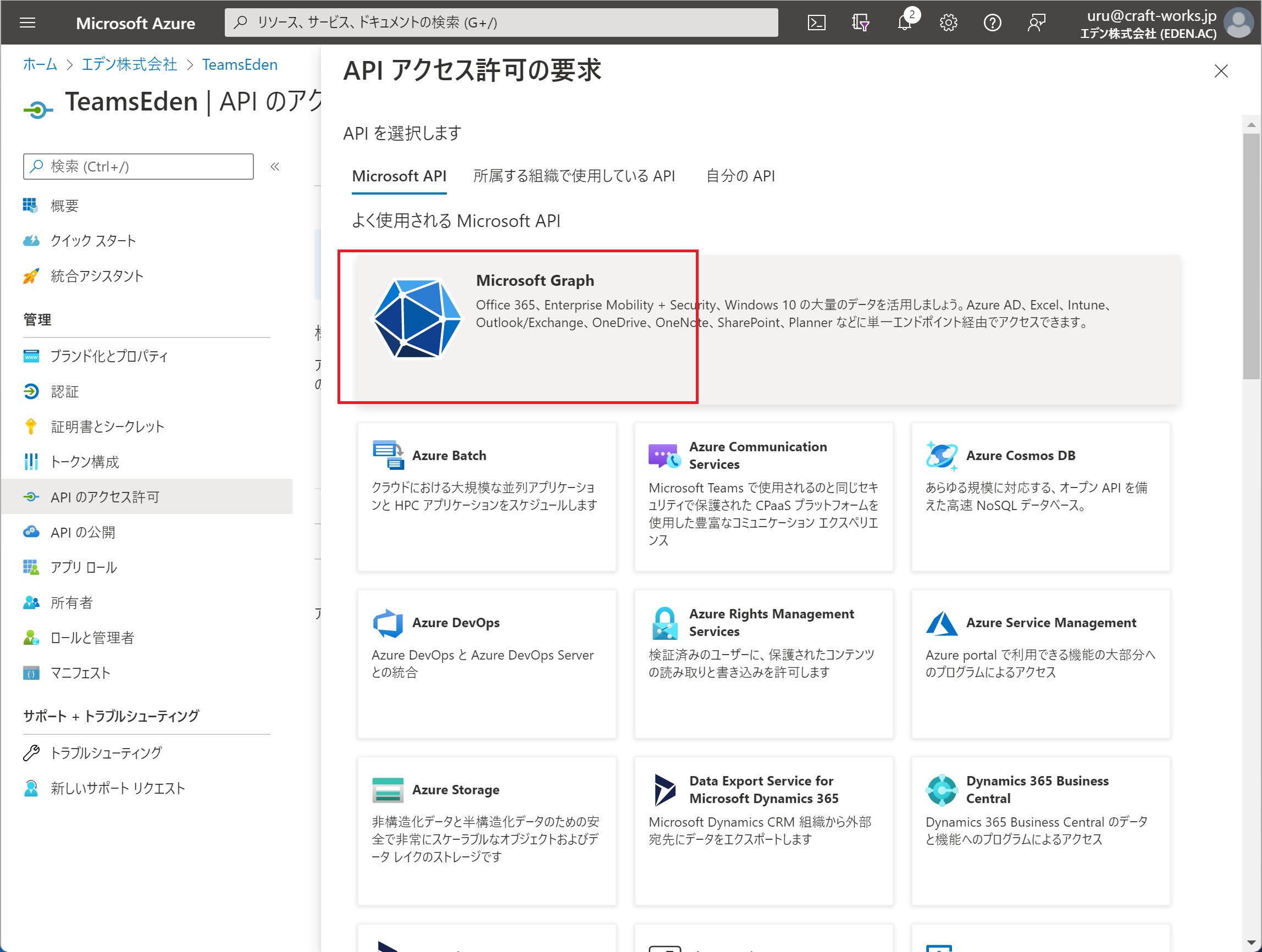Click the Microsoft Graph polyhedron icon

click(x=417, y=318)
